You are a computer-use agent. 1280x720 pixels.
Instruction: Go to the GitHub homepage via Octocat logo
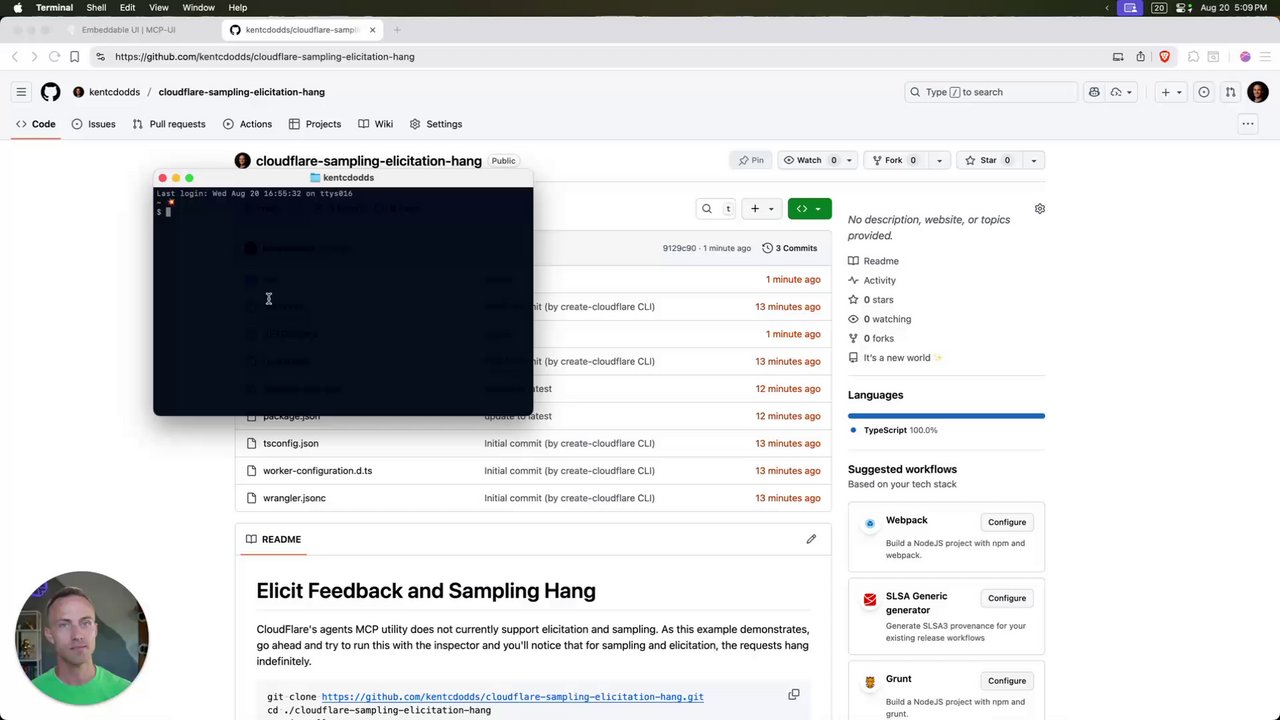pos(50,92)
